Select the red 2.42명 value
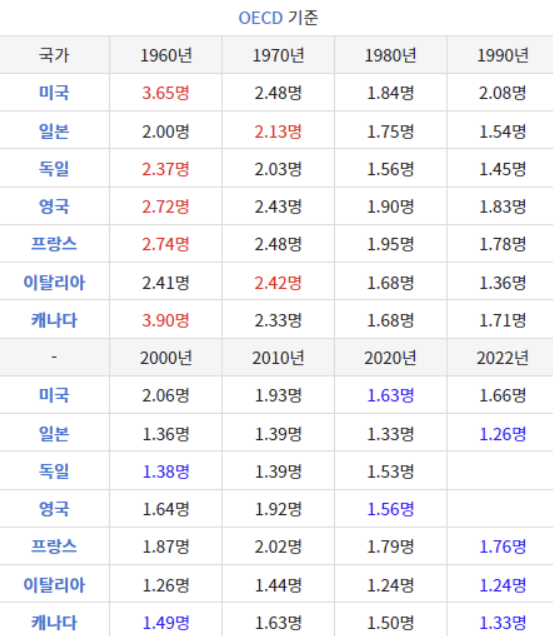This screenshot has height=636, width=553. pyautogui.click(x=278, y=282)
